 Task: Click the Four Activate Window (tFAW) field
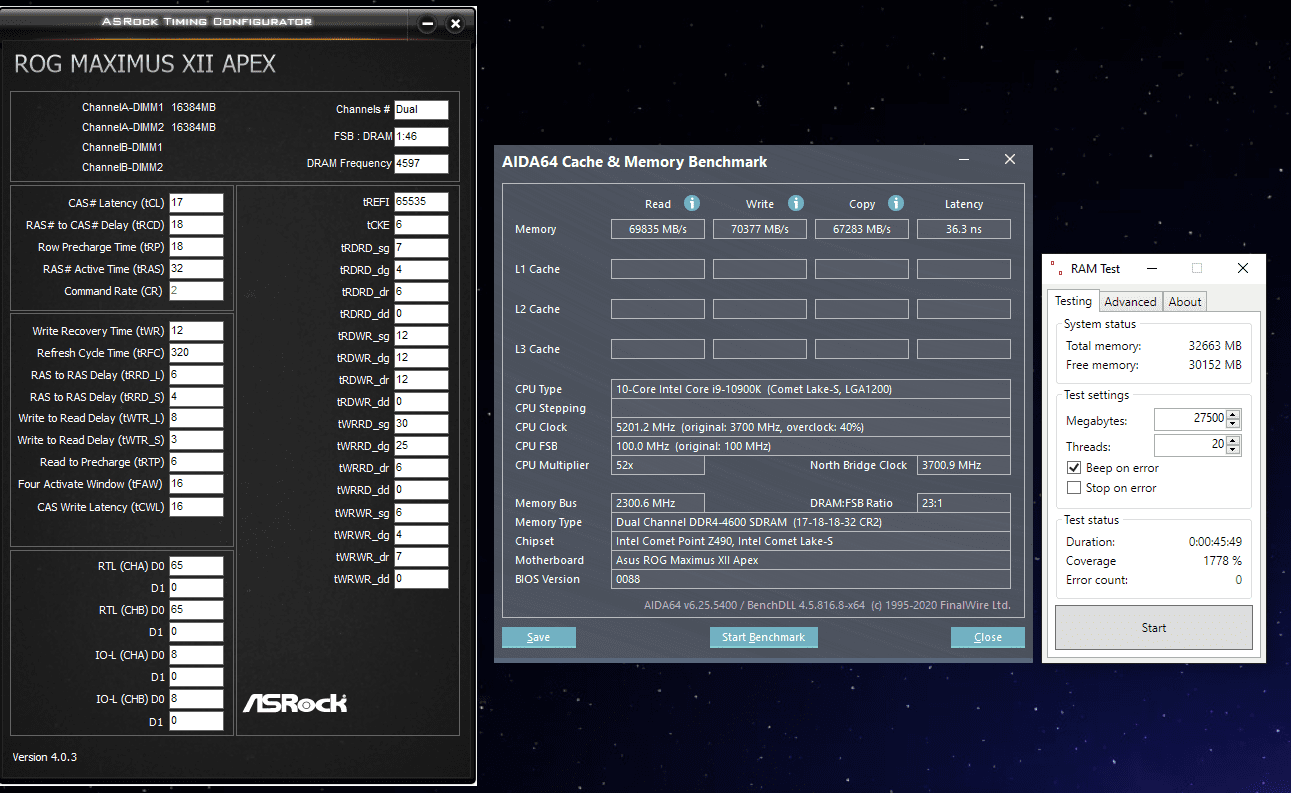(196, 484)
